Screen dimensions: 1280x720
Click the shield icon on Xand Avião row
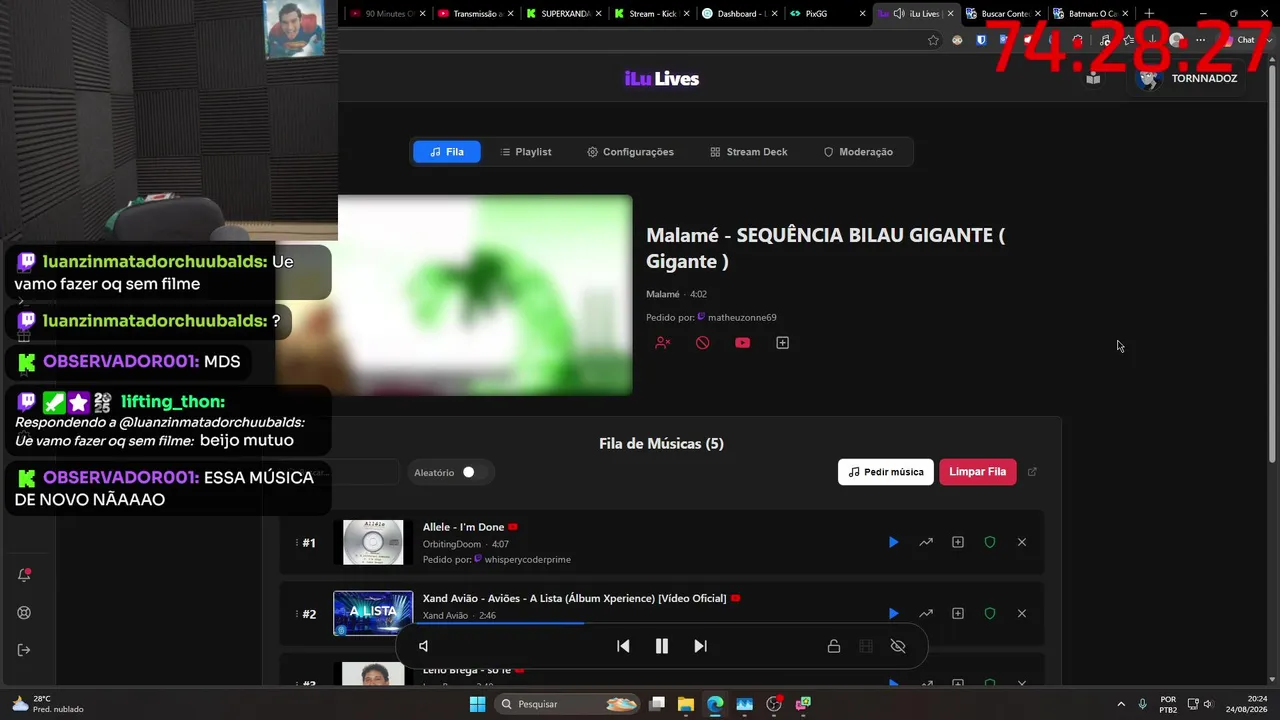(990, 613)
